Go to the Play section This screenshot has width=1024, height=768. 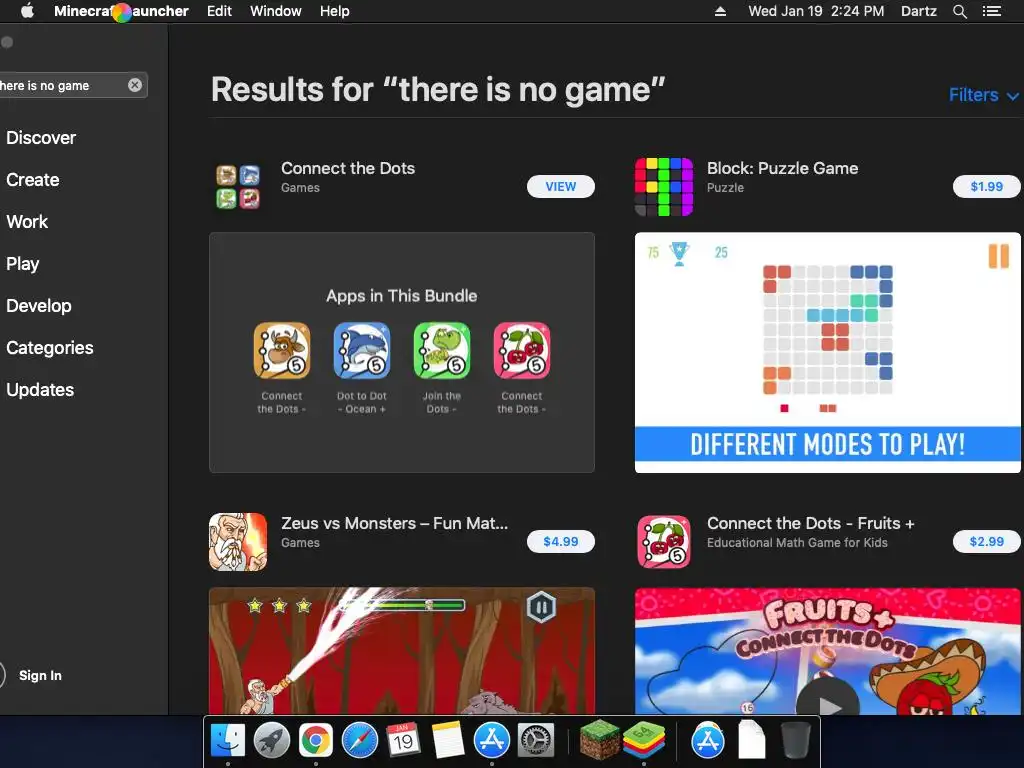click(23, 264)
